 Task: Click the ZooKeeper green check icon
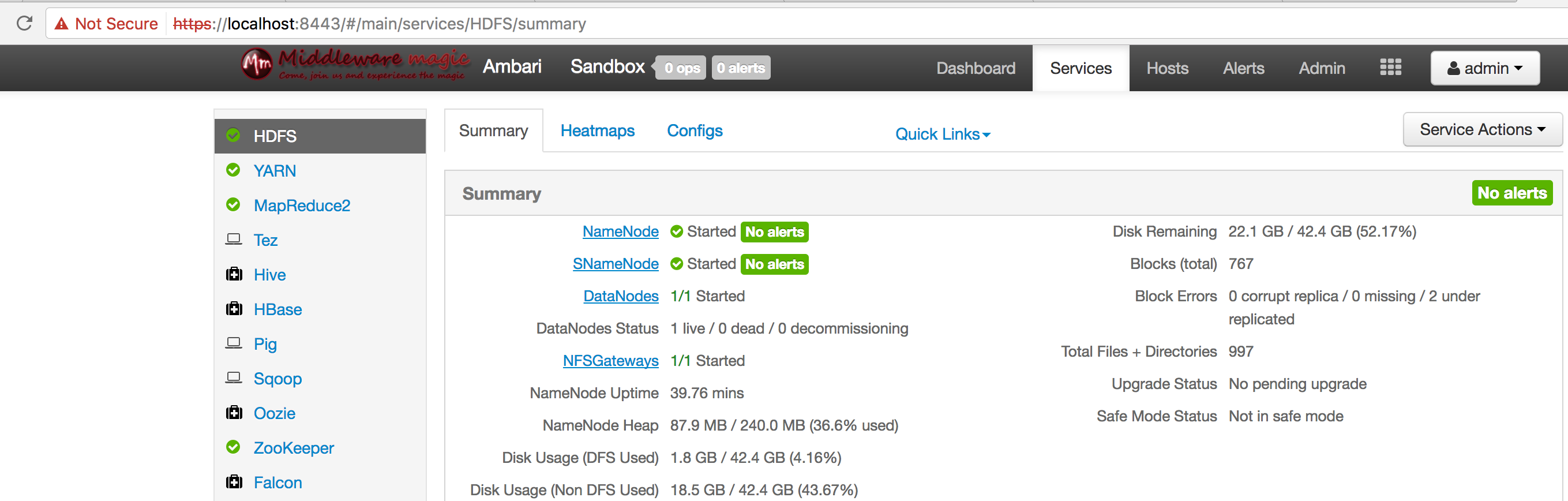[x=233, y=447]
